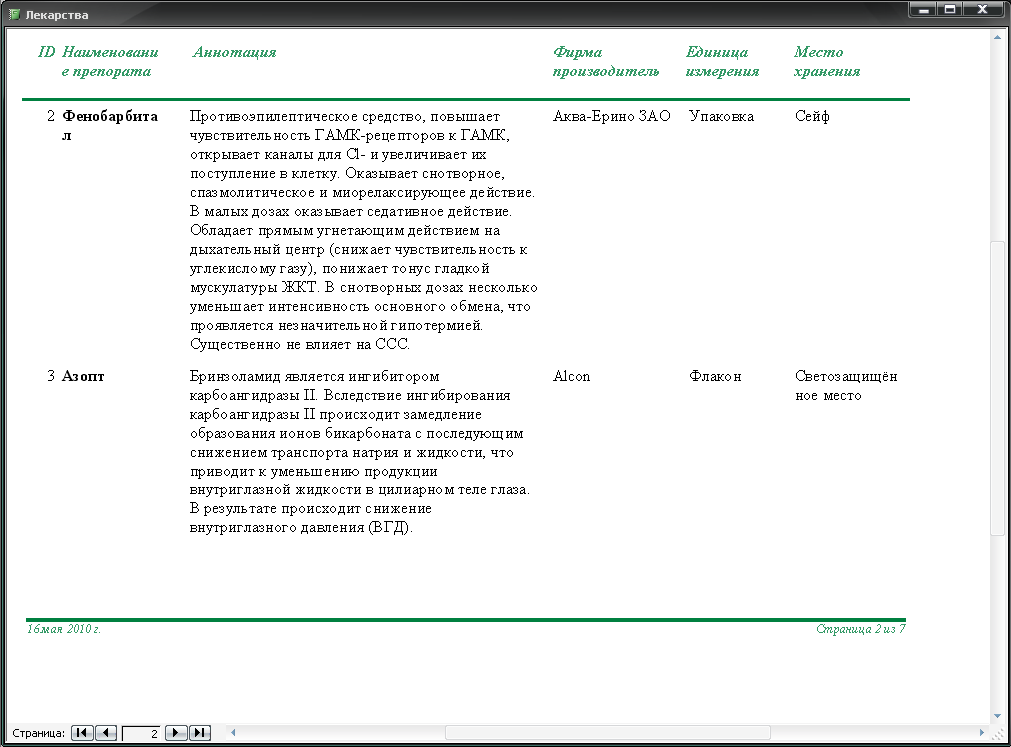The width and height of the screenshot is (1011, 747).
Task: Click the window resize grip corner
Action: [997, 734]
